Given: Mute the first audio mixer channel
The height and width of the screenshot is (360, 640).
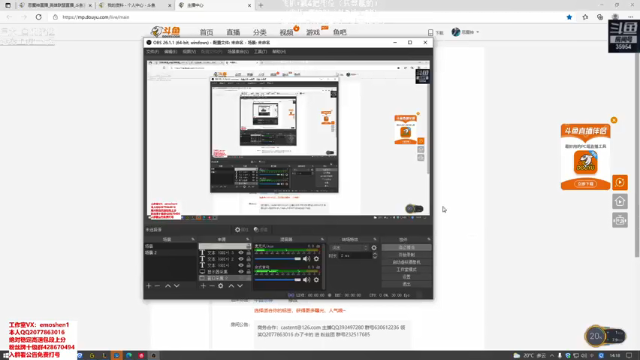Looking at the screenshot, I should pos(307,259).
